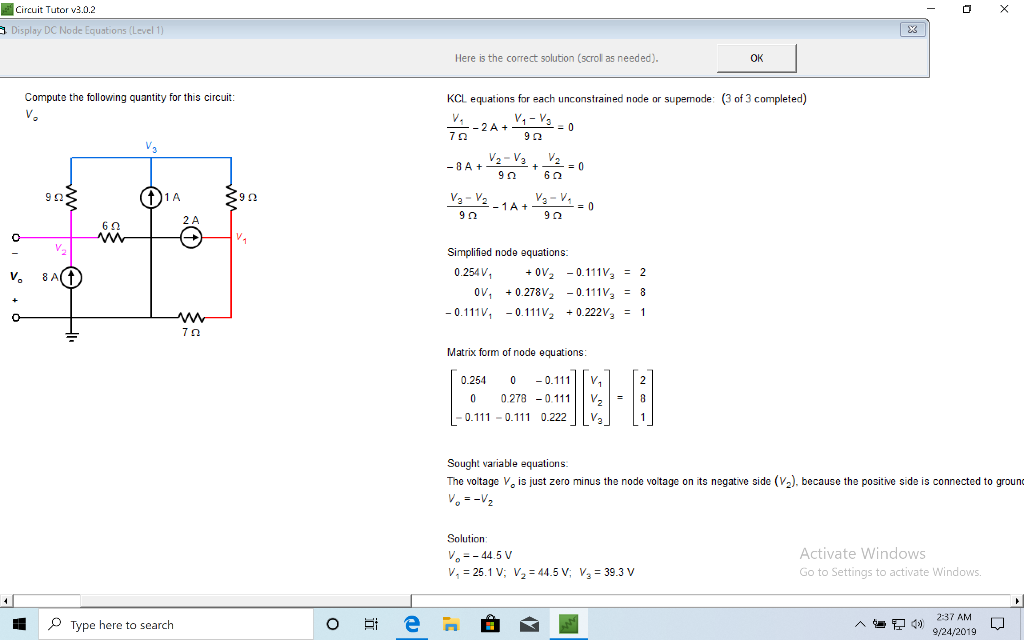Screen dimensions: 1024x640
Task: Launch Microsoft Edge from the taskbar
Action: point(411,623)
